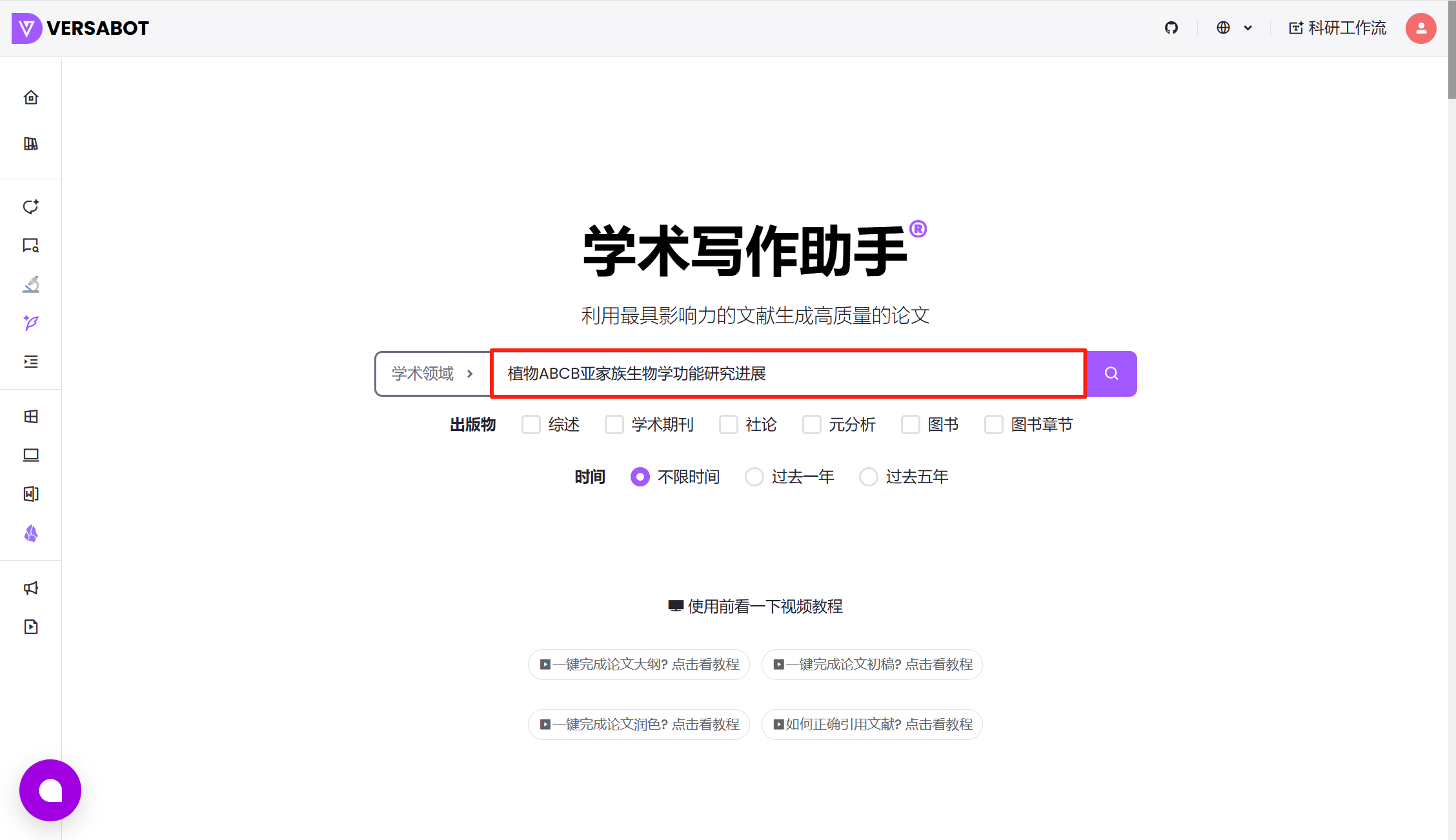
Task: Open the library icon in the sidebar
Action: pyautogui.click(x=30, y=143)
